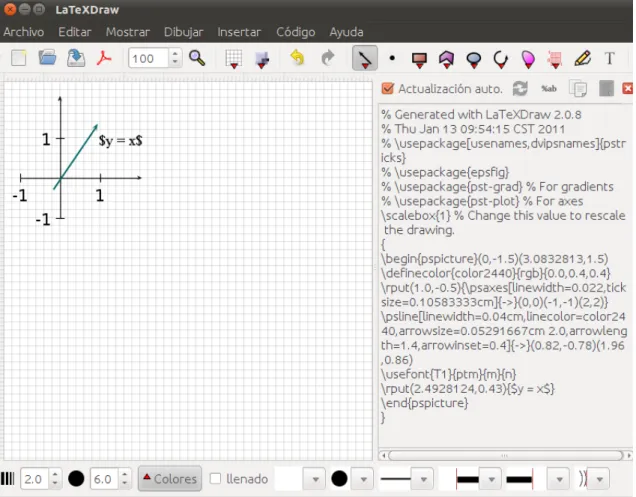
Task: Select the arc tool
Action: point(501,59)
